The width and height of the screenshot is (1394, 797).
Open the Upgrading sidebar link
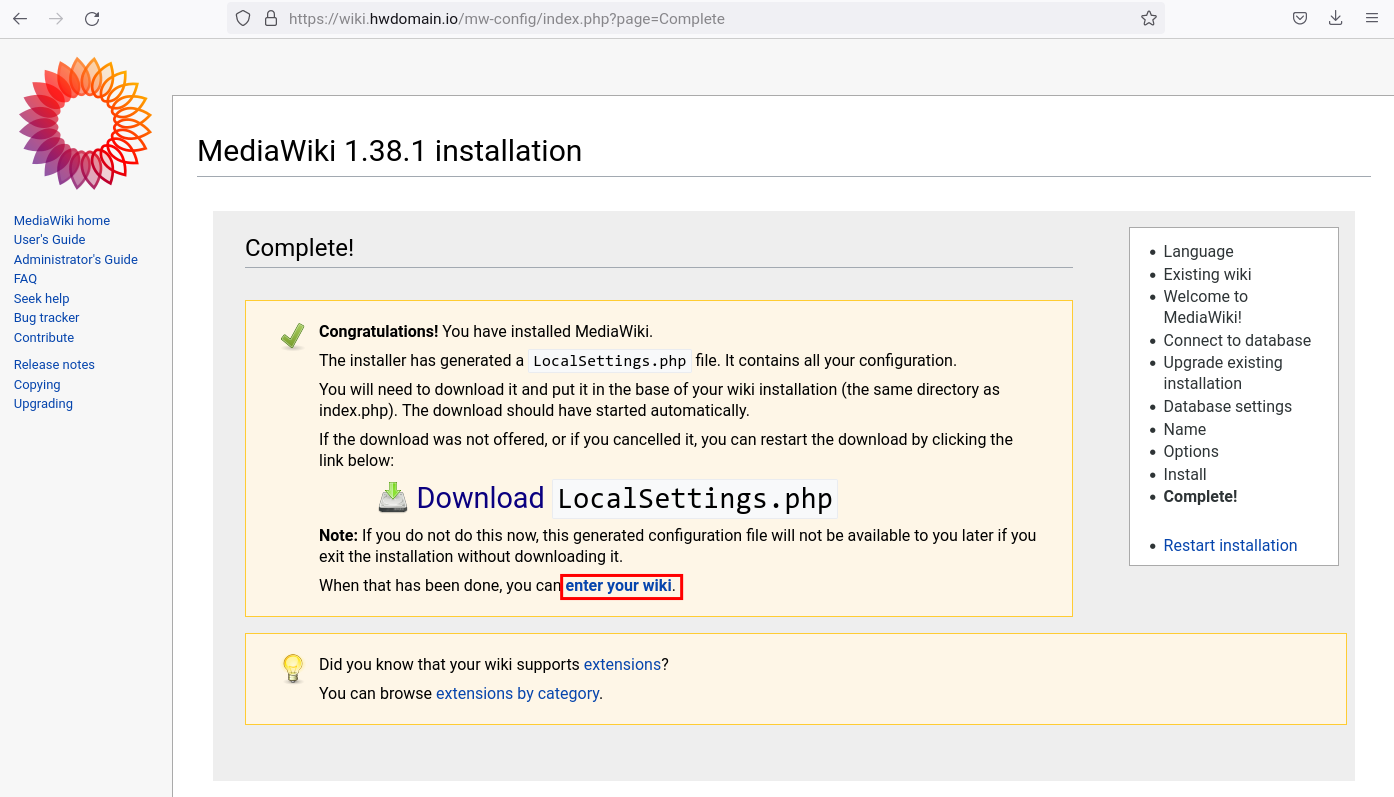click(x=43, y=404)
